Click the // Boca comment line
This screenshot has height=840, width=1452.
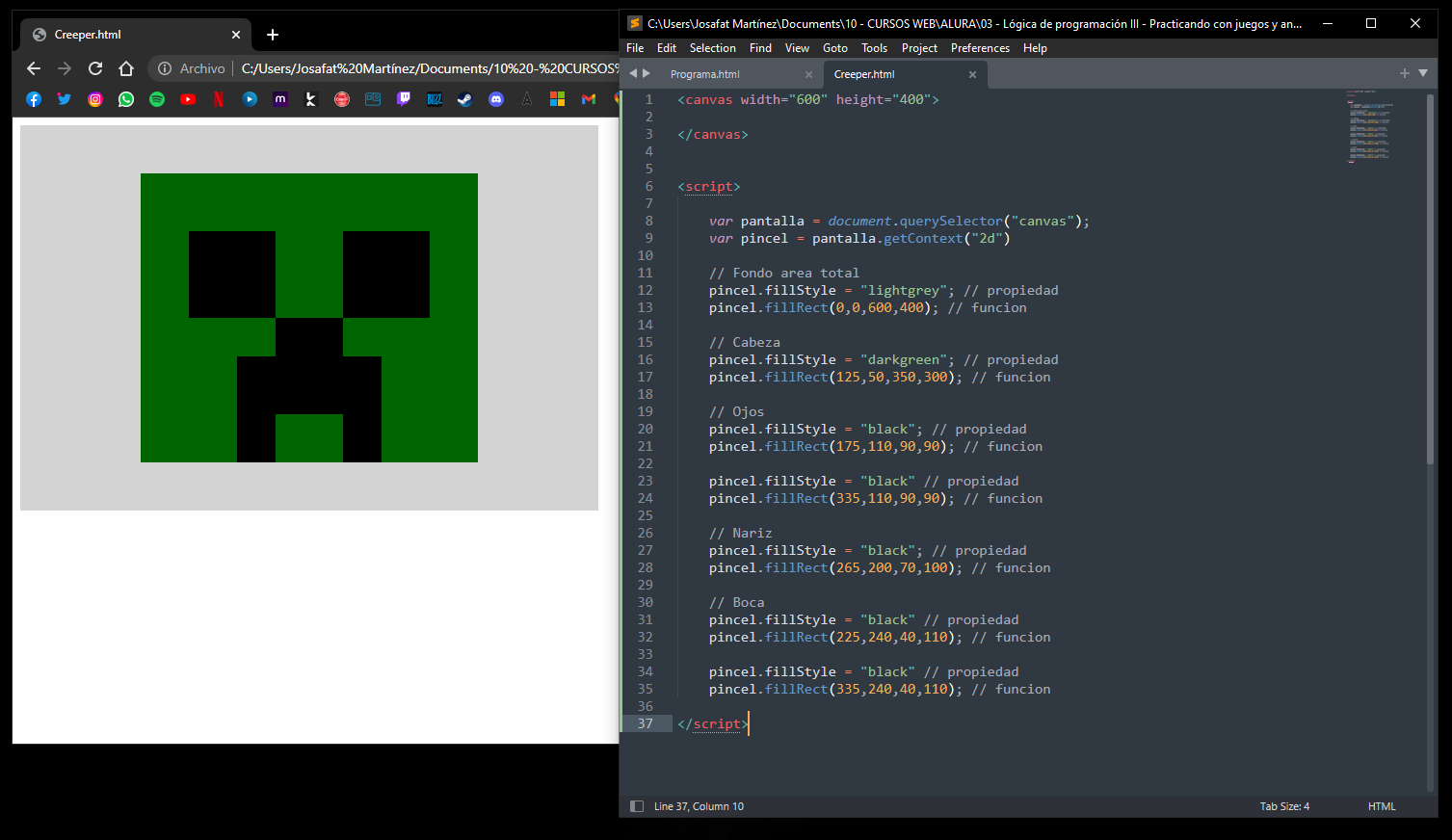click(x=736, y=602)
